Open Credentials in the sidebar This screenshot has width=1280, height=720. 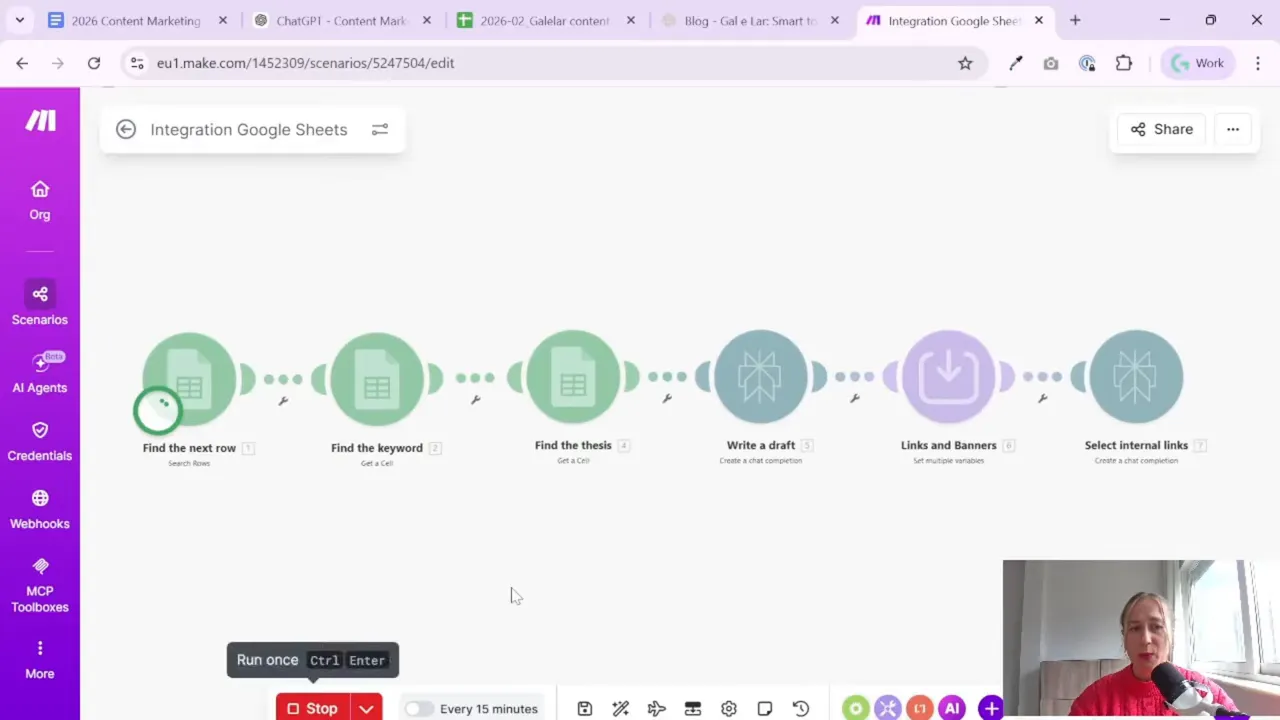click(x=40, y=441)
